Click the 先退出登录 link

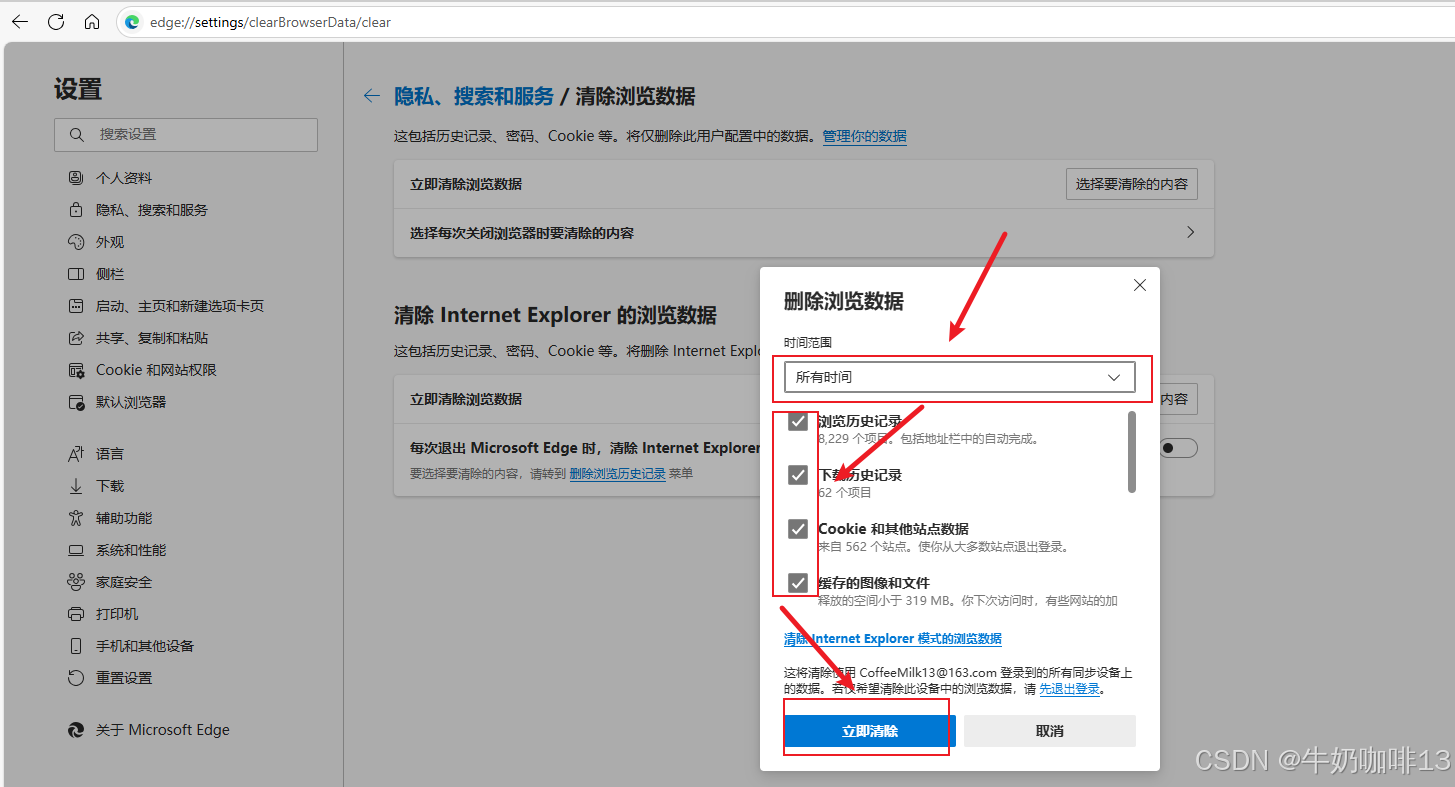pos(1070,689)
